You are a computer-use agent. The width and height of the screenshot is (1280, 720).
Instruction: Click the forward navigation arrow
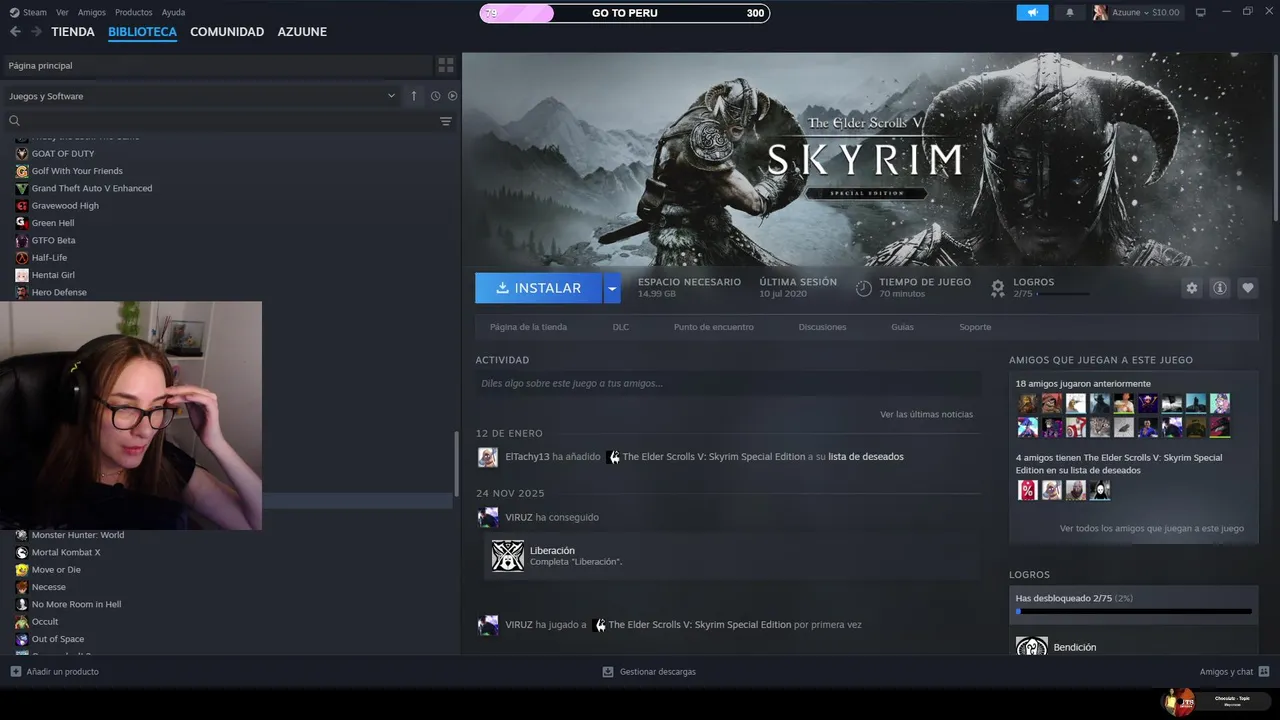[x=36, y=32]
